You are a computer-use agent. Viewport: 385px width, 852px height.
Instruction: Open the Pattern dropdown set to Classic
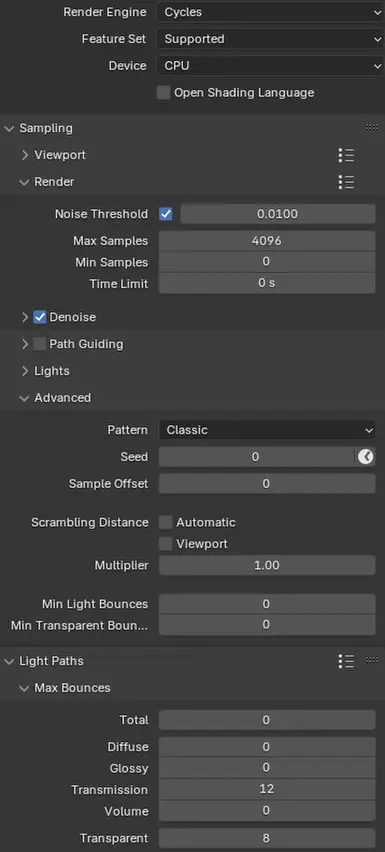[x=267, y=430]
